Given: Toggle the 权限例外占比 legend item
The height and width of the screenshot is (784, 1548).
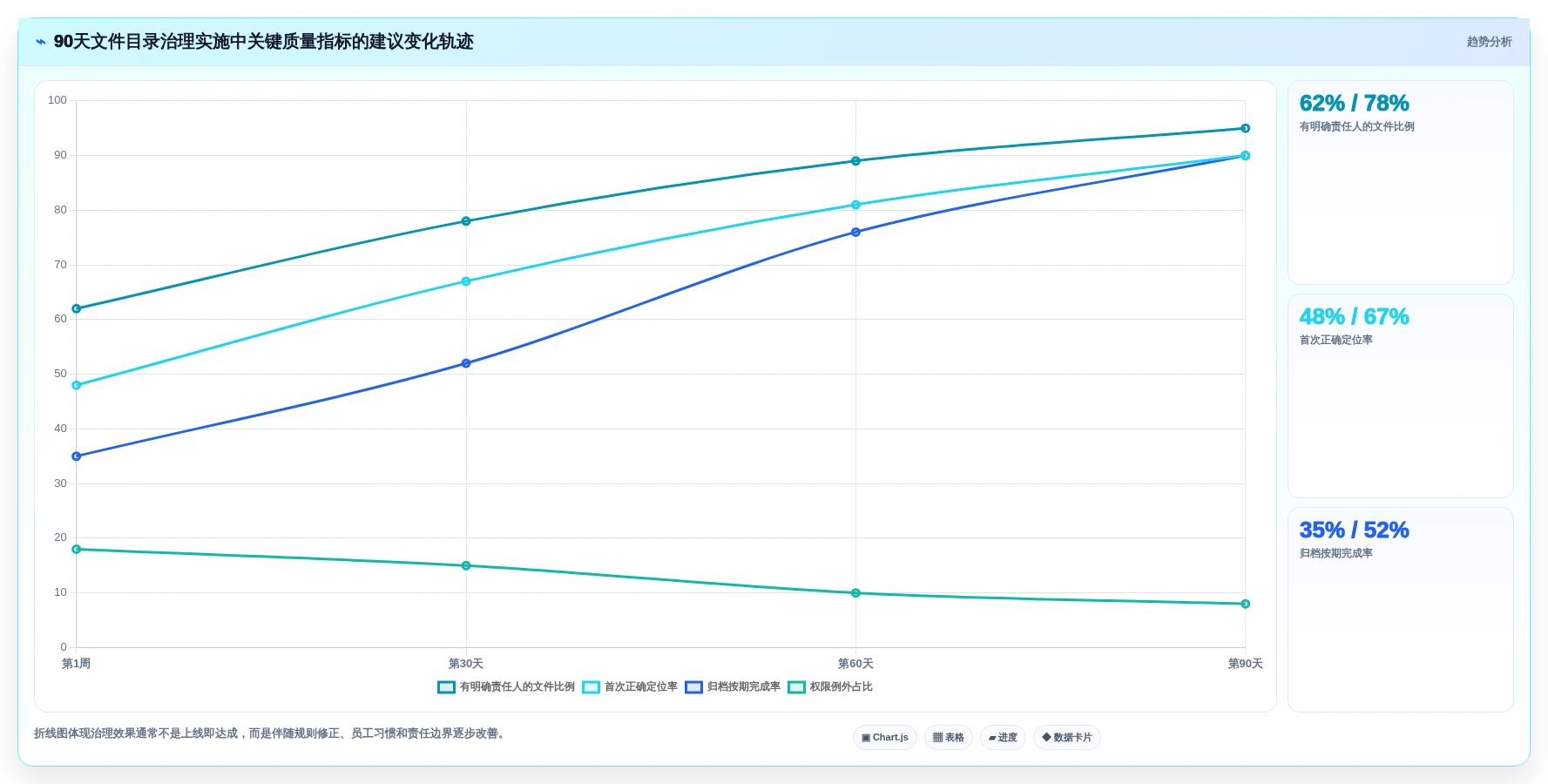Looking at the screenshot, I should tap(830, 687).
